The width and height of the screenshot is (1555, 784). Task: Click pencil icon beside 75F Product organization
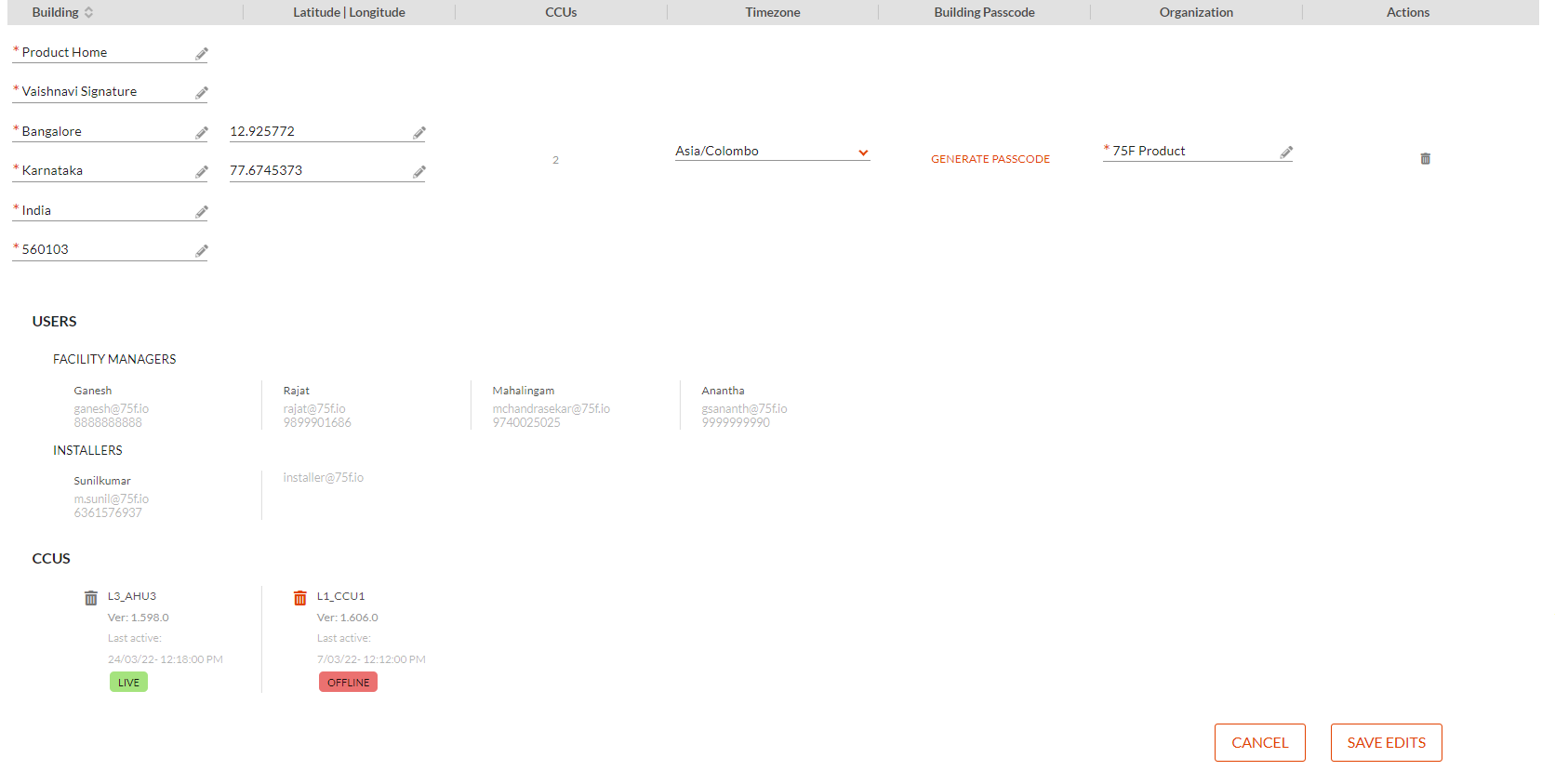tap(1285, 153)
